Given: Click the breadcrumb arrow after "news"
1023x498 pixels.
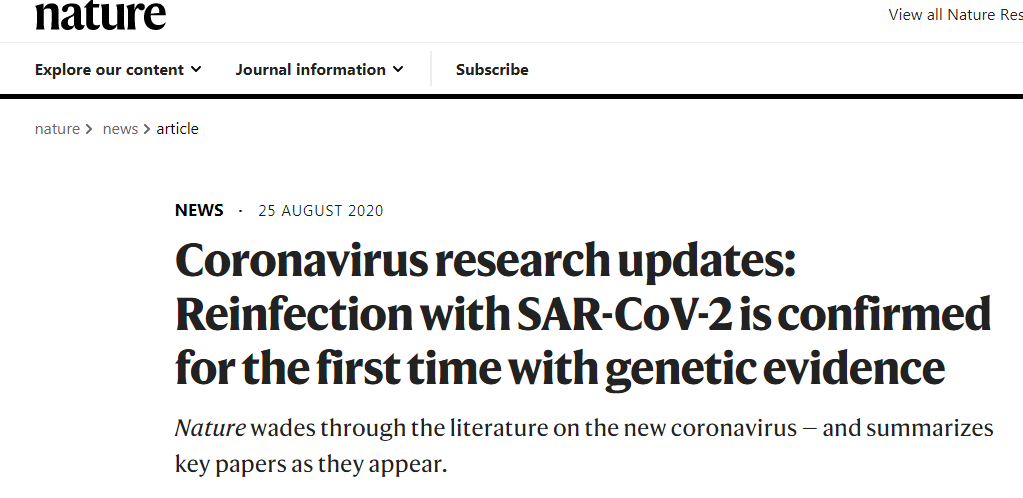Looking at the screenshot, I should (x=147, y=129).
